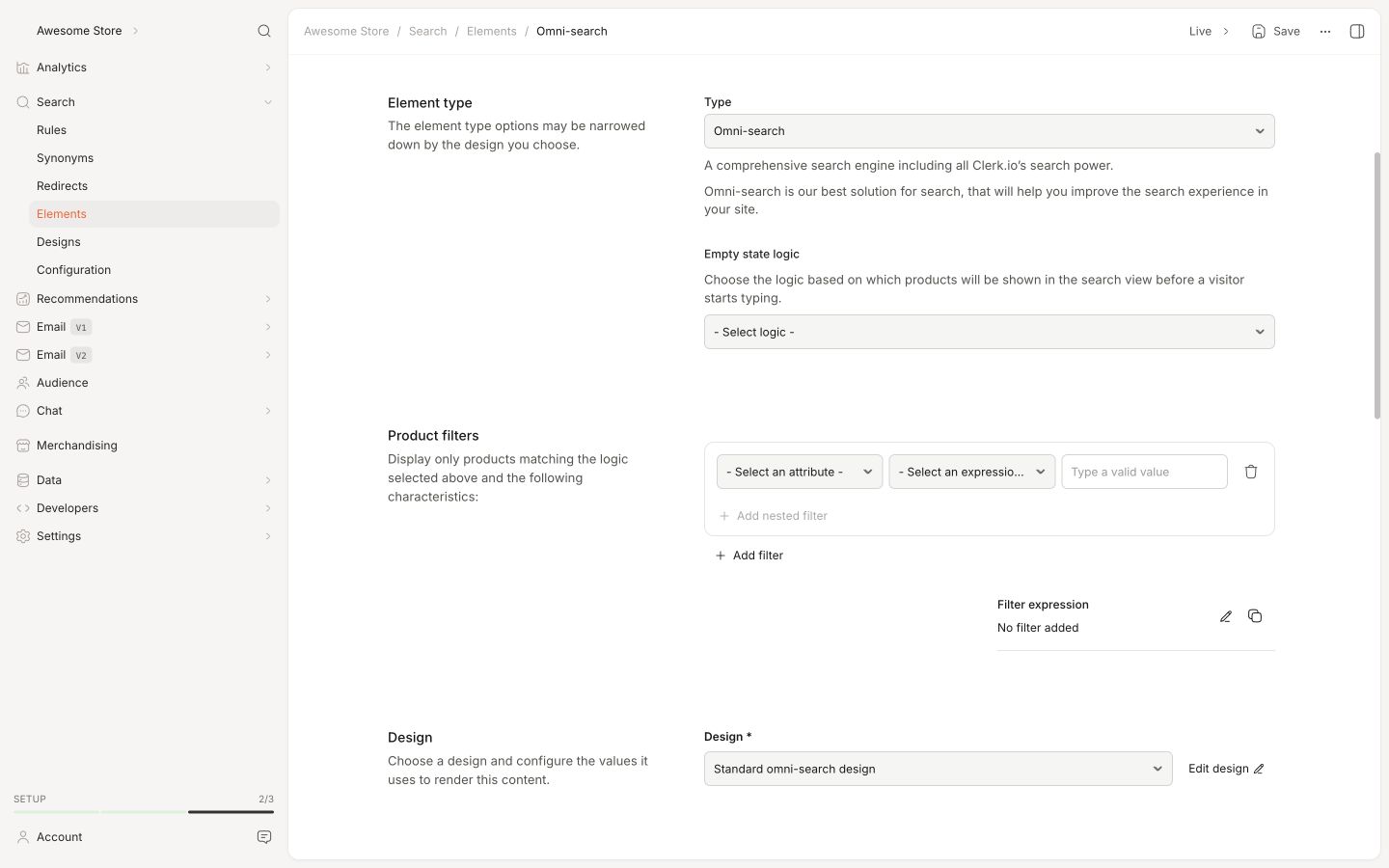The height and width of the screenshot is (868, 1389).
Task: Copy the filter expression
Action: pyautogui.click(x=1255, y=615)
